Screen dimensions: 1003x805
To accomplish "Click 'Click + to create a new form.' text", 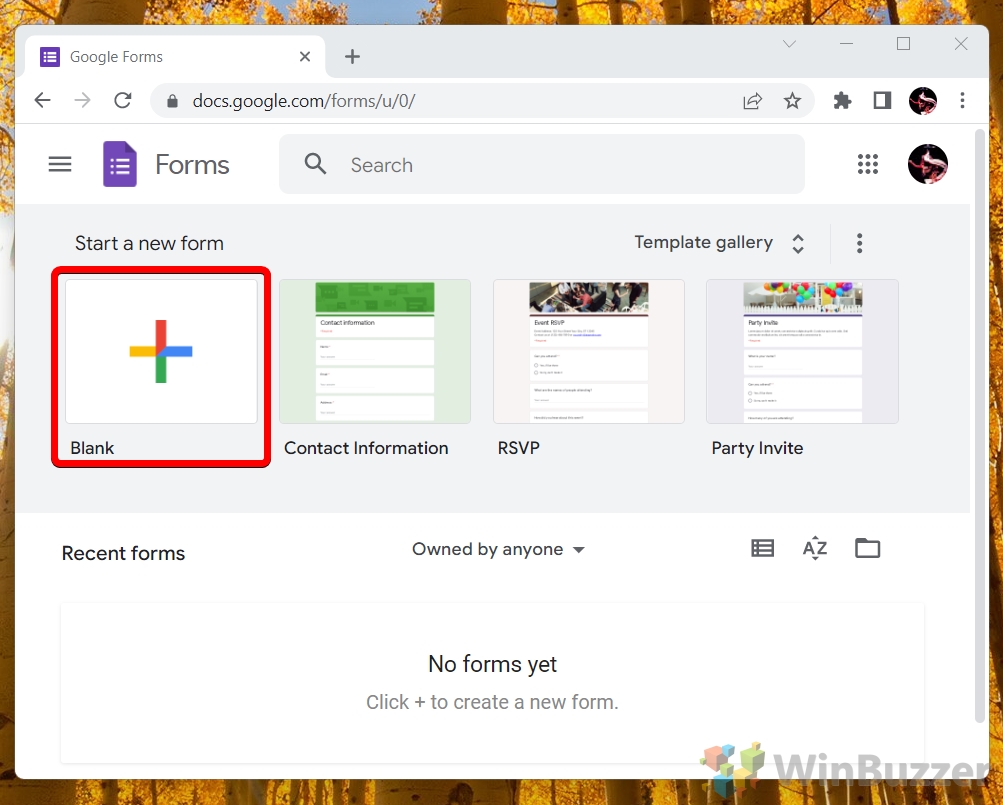I will click(493, 702).
